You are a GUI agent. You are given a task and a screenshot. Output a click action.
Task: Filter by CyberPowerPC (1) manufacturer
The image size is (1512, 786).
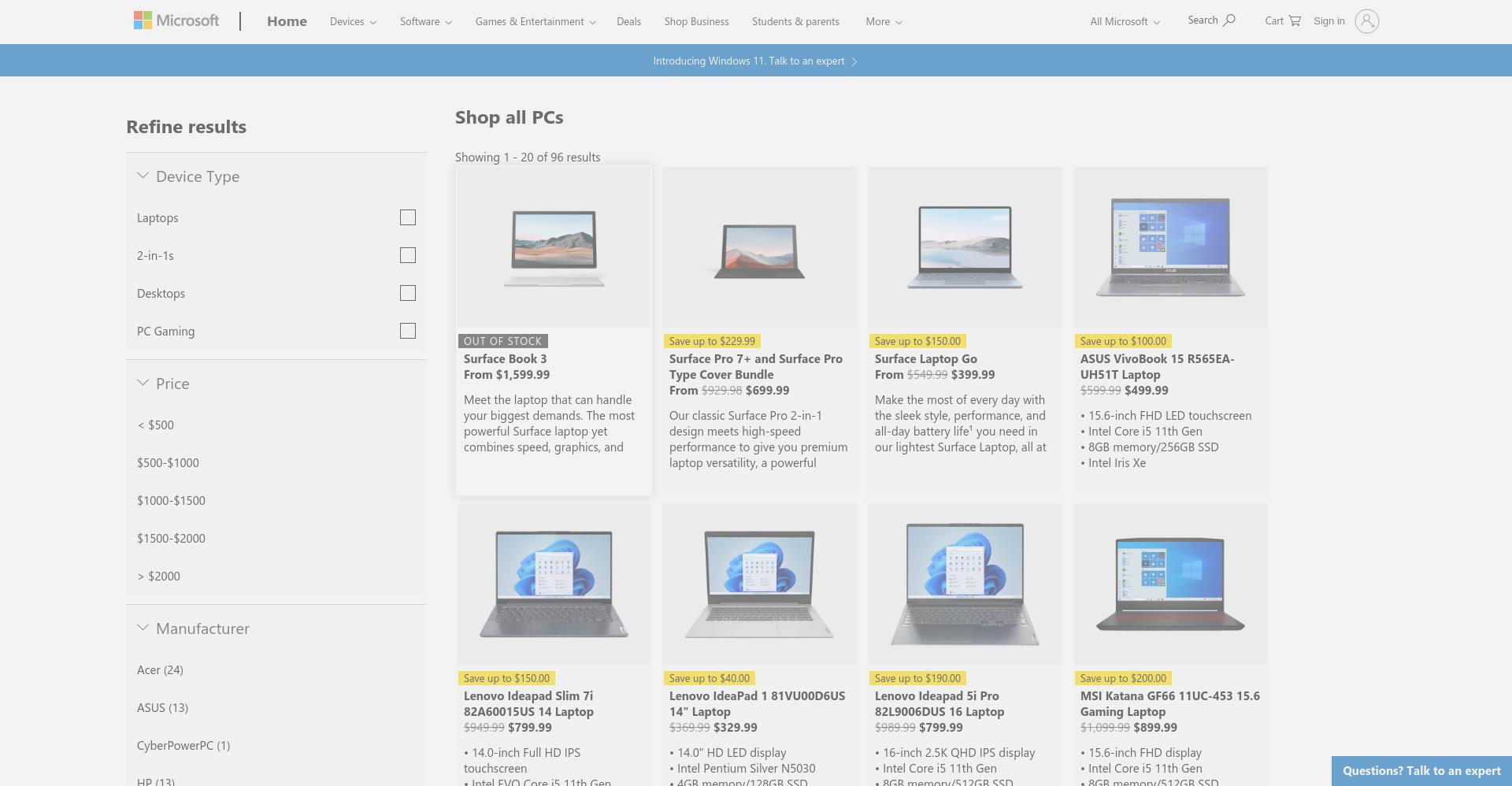coord(183,746)
